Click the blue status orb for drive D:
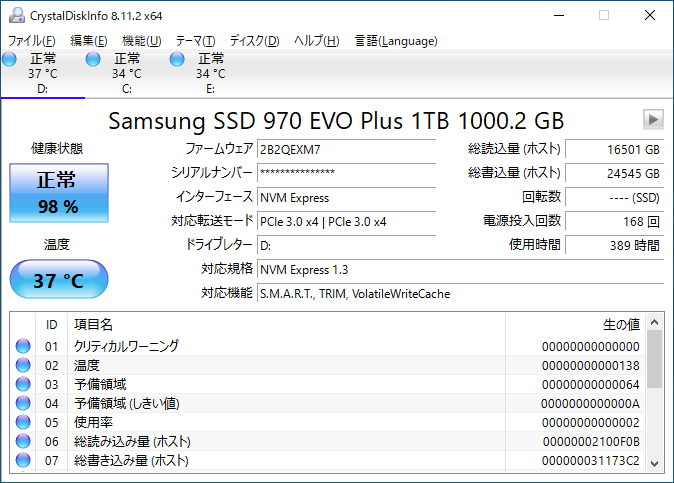The width and height of the screenshot is (674, 483). pyautogui.click(x=9, y=59)
